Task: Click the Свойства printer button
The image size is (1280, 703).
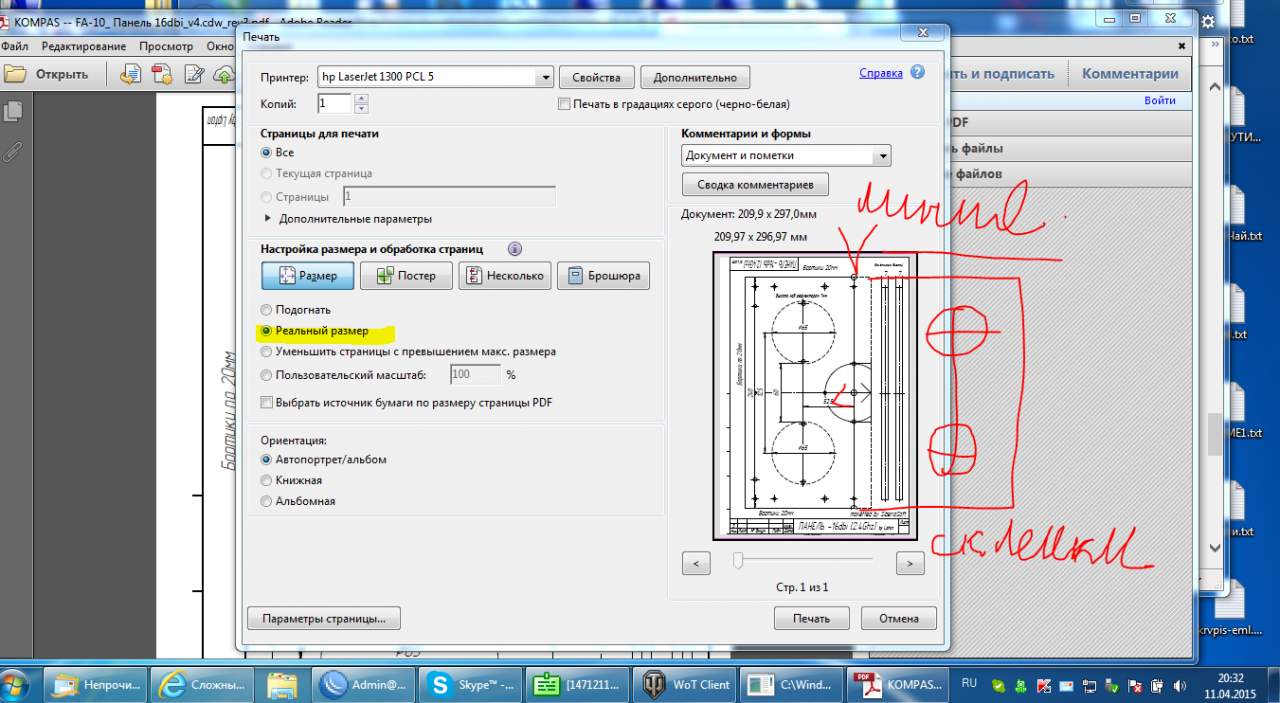Action: tap(597, 77)
